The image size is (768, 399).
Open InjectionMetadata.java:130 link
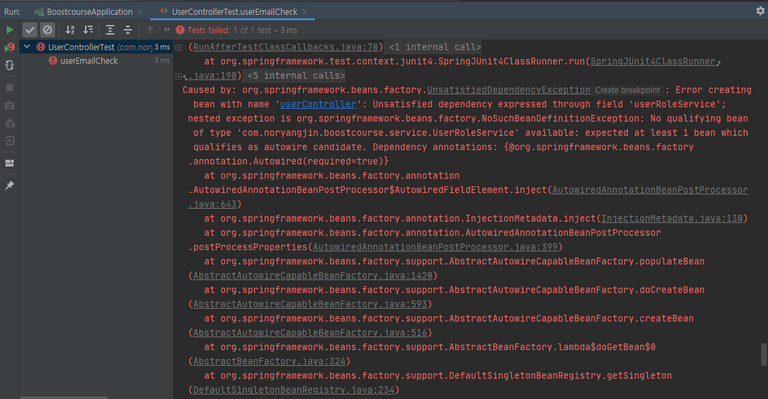(x=672, y=218)
